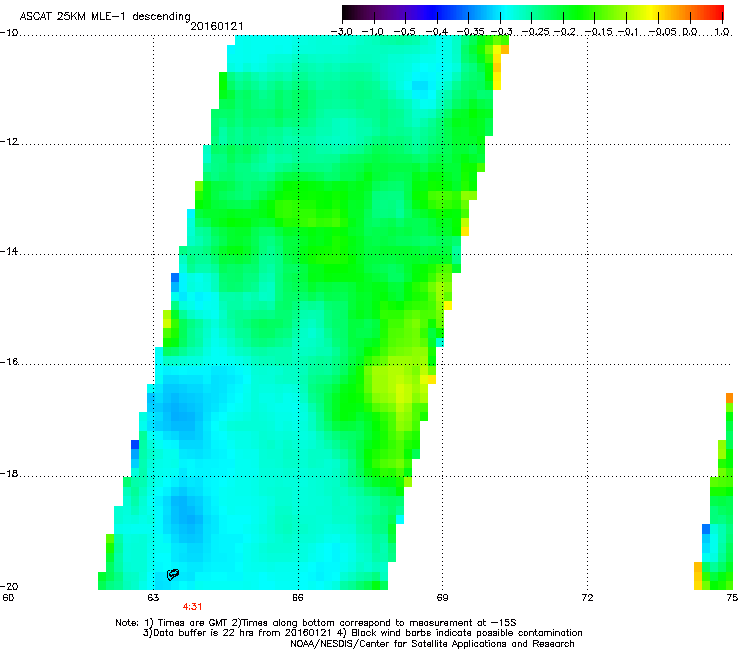Click the "NOAA/NESDIS/Center for Satellite Applications and Research" credit
Image resolution: width=740 pixels, height=650 pixels.
click(432, 643)
